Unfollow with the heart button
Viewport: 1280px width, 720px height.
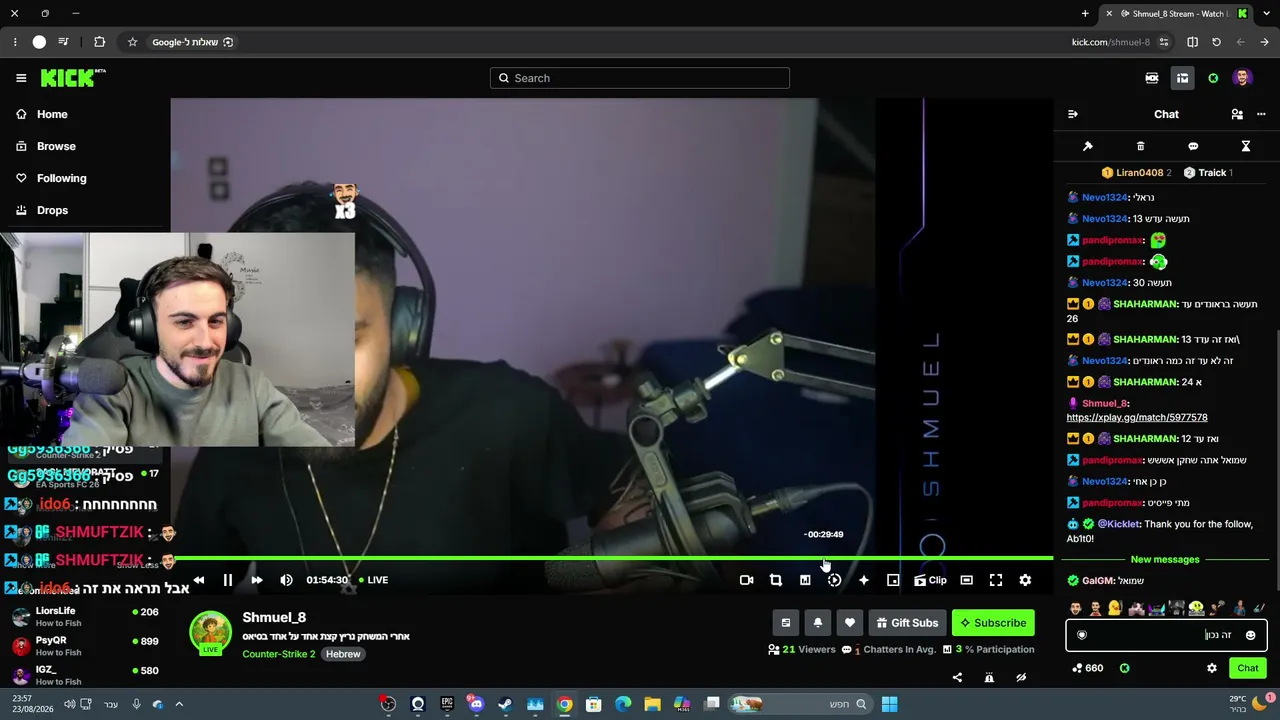click(850, 623)
